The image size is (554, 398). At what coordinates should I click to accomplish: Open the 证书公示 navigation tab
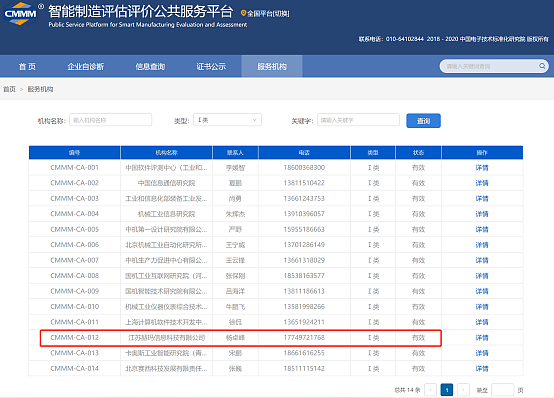click(x=211, y=66)
